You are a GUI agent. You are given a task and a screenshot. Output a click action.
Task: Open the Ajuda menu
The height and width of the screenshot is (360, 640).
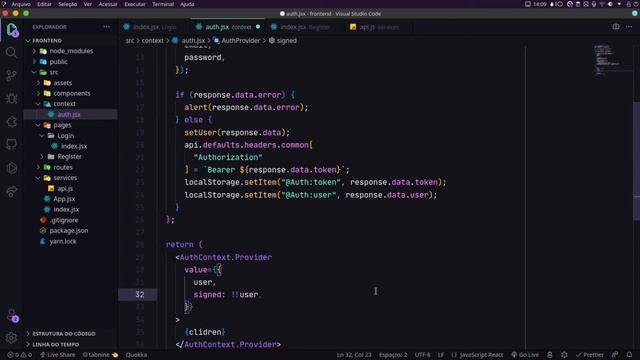(x=187, y=4)
